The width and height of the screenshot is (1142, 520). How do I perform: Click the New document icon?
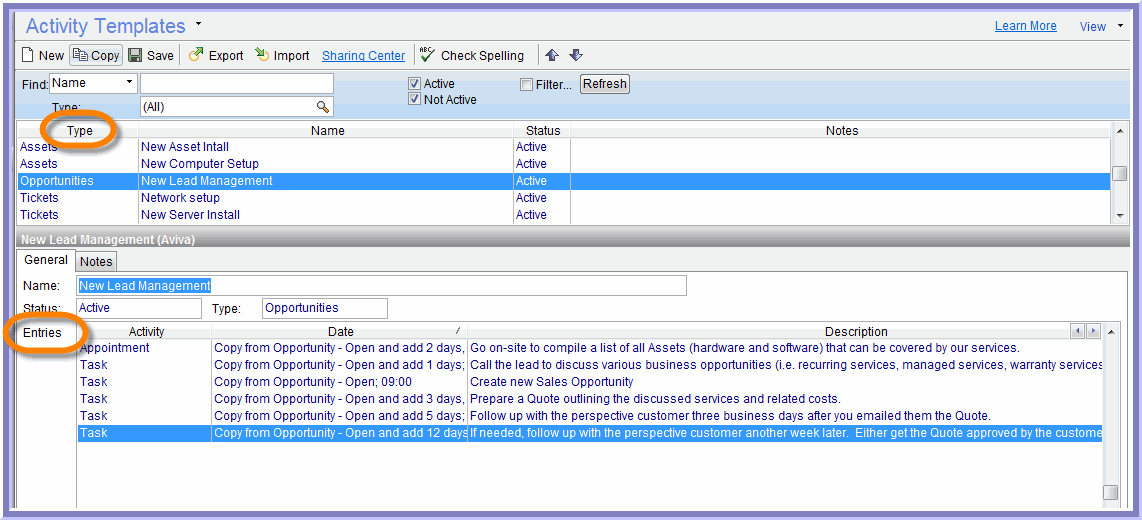click(28, 56)
